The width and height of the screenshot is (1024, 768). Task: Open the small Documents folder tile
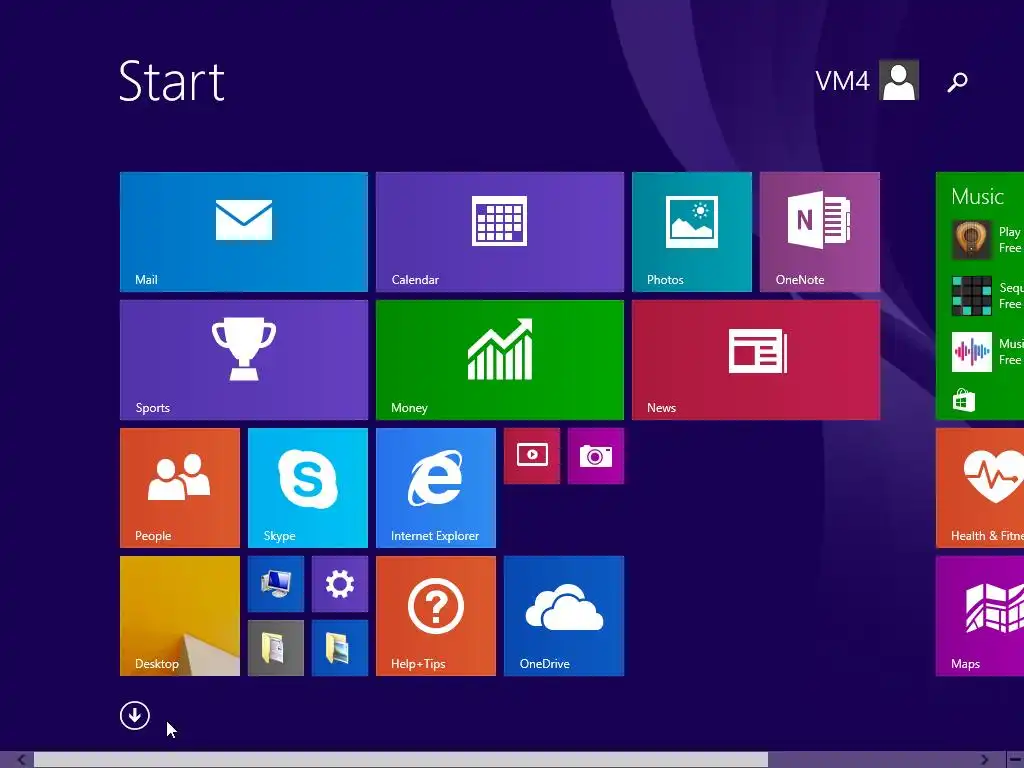click(276, 648)
